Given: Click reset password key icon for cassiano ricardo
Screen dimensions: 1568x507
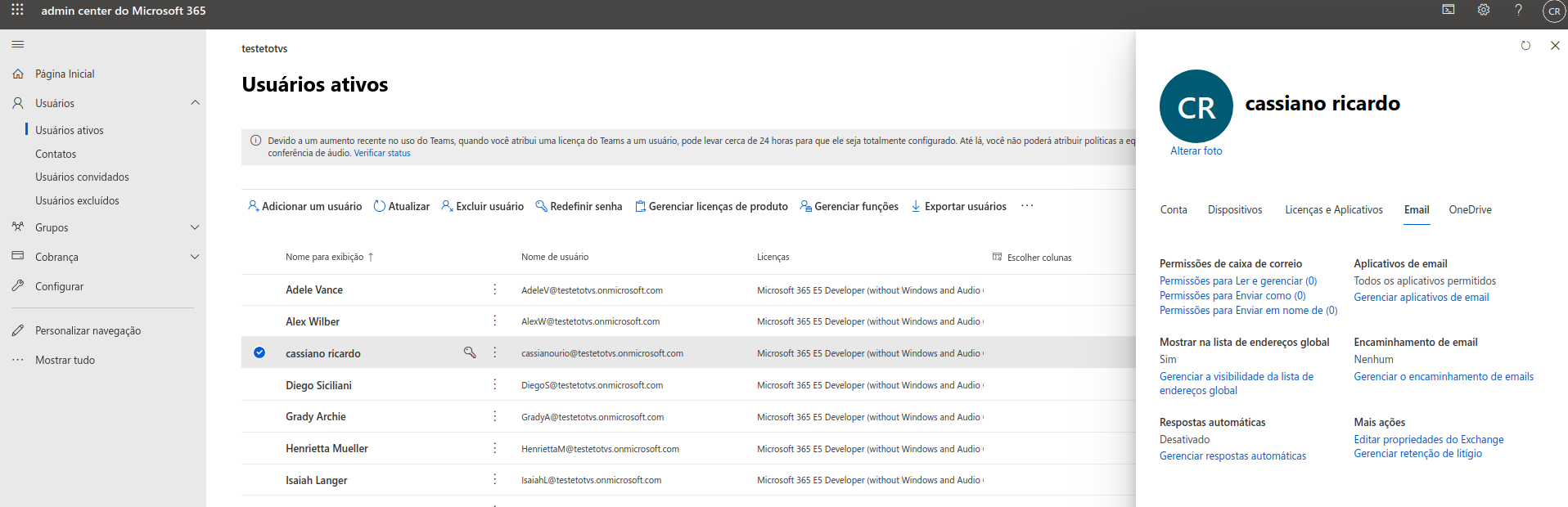Looking at the screenshot, I should coord(470,352).
